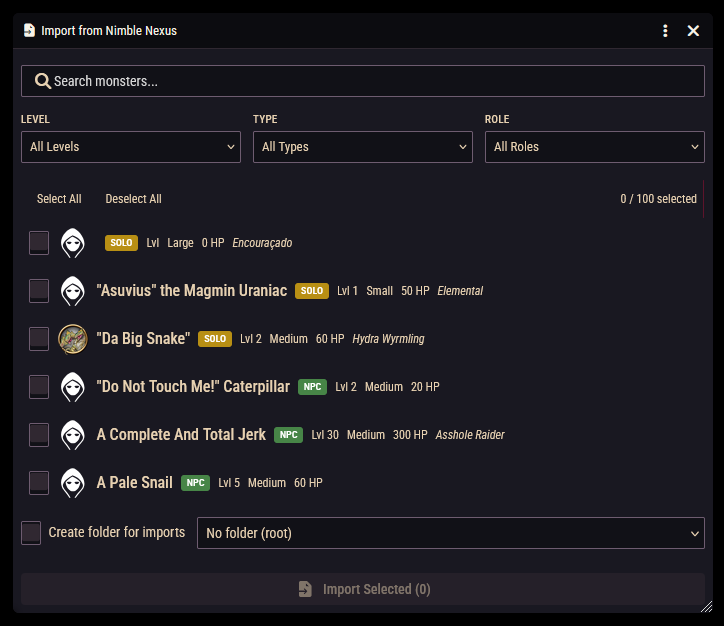Viewport: 724px width, 626px height.
Task: Click the A Pale Snail name
Action: click(x=134, y=483)
